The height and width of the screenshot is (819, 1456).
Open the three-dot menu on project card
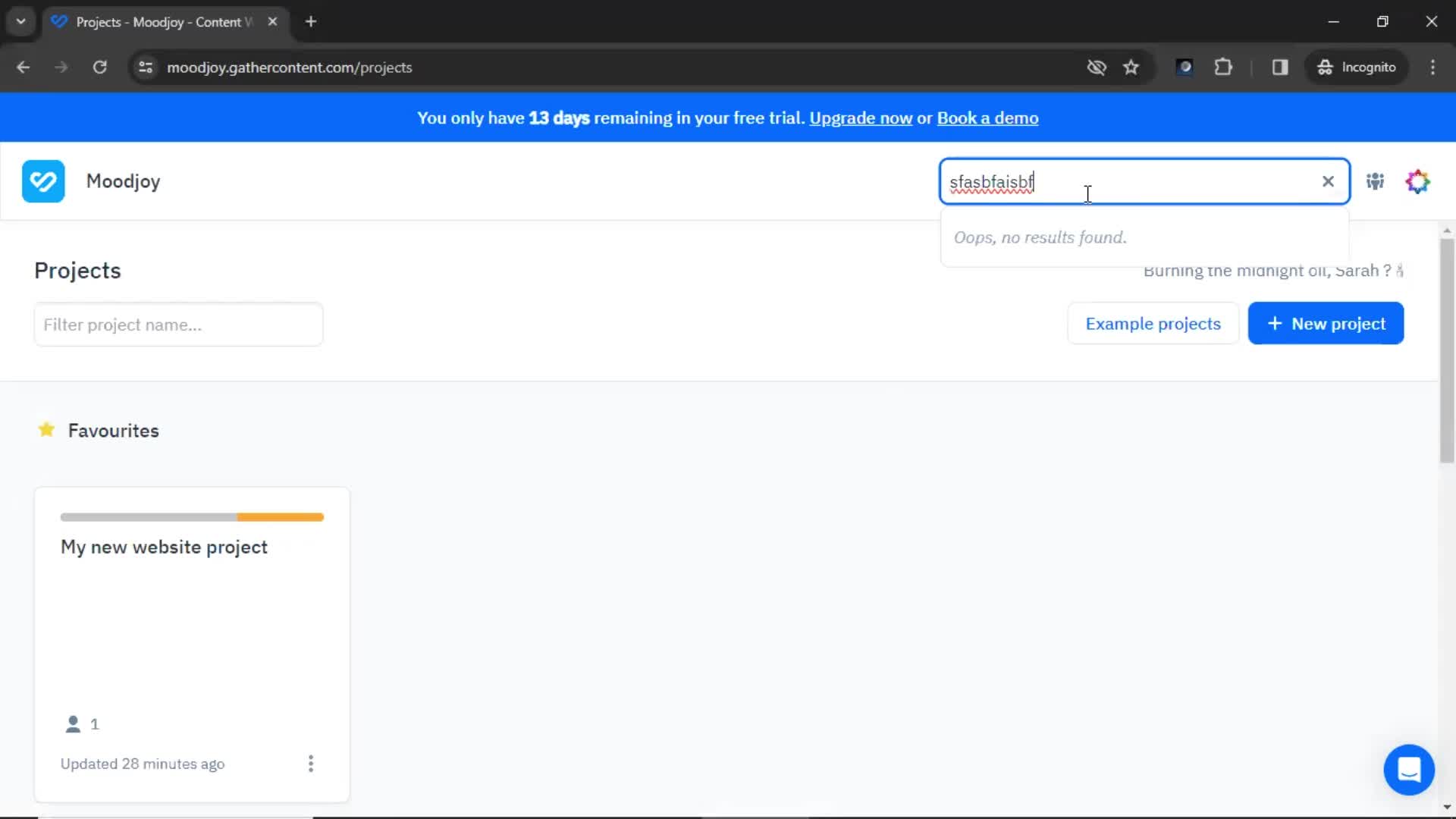[310, 763]
